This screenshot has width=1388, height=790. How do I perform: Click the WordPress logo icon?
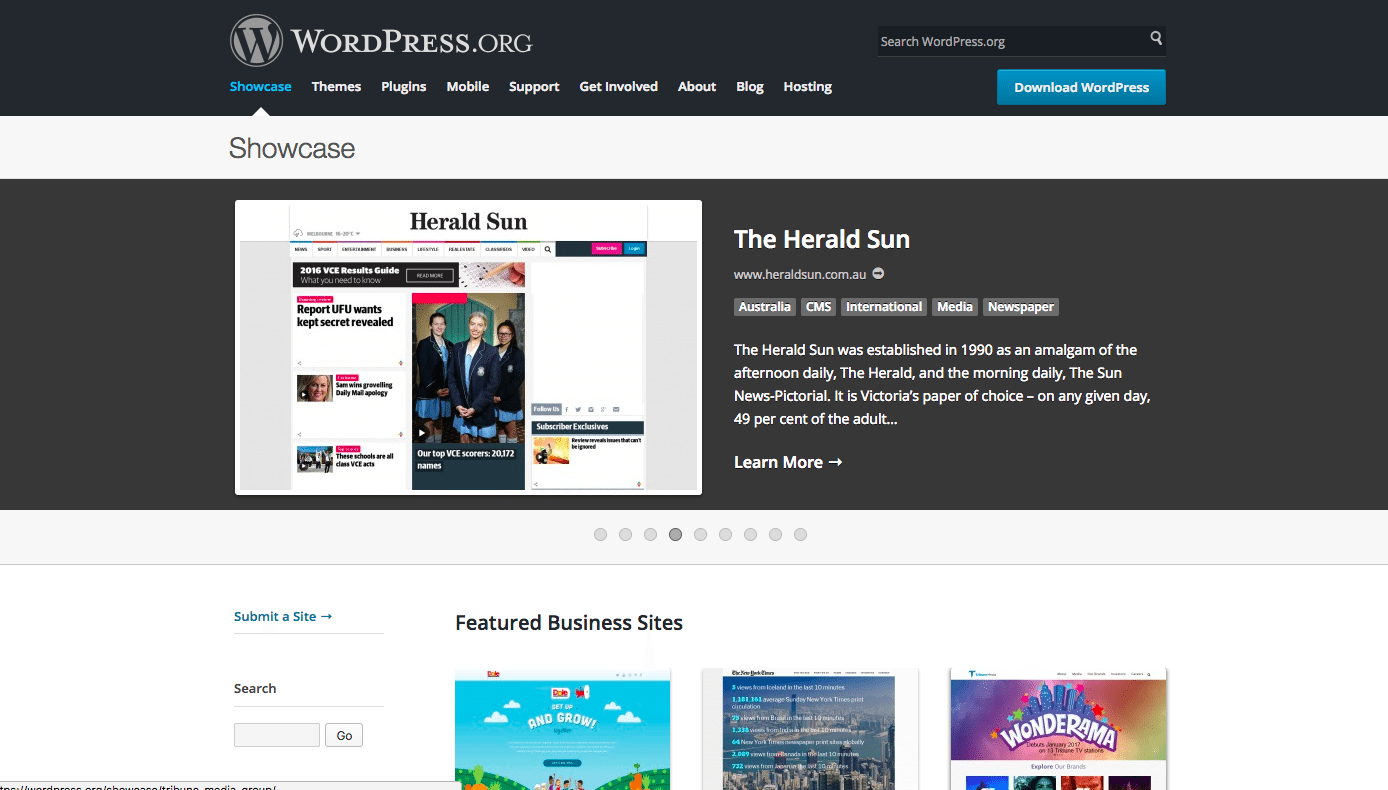pos(257,40)
